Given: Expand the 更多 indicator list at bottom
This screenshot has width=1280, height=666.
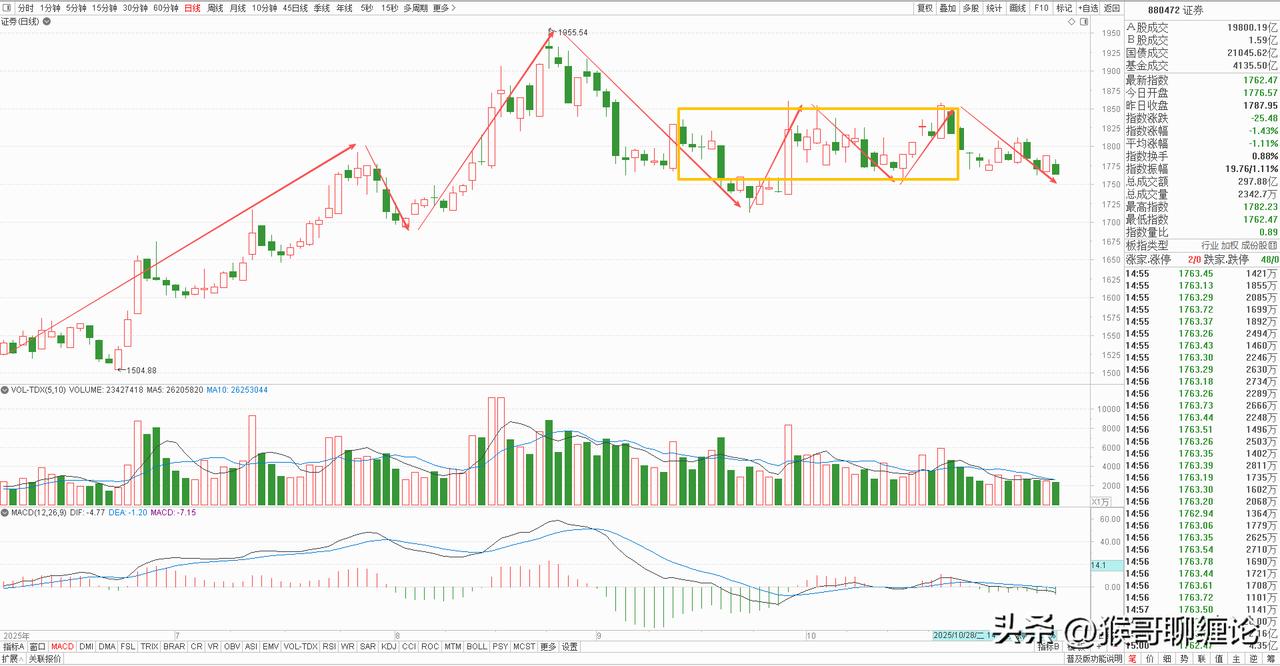Looking at the screenshot, I should pyautogui.click(x=548, y=646).
